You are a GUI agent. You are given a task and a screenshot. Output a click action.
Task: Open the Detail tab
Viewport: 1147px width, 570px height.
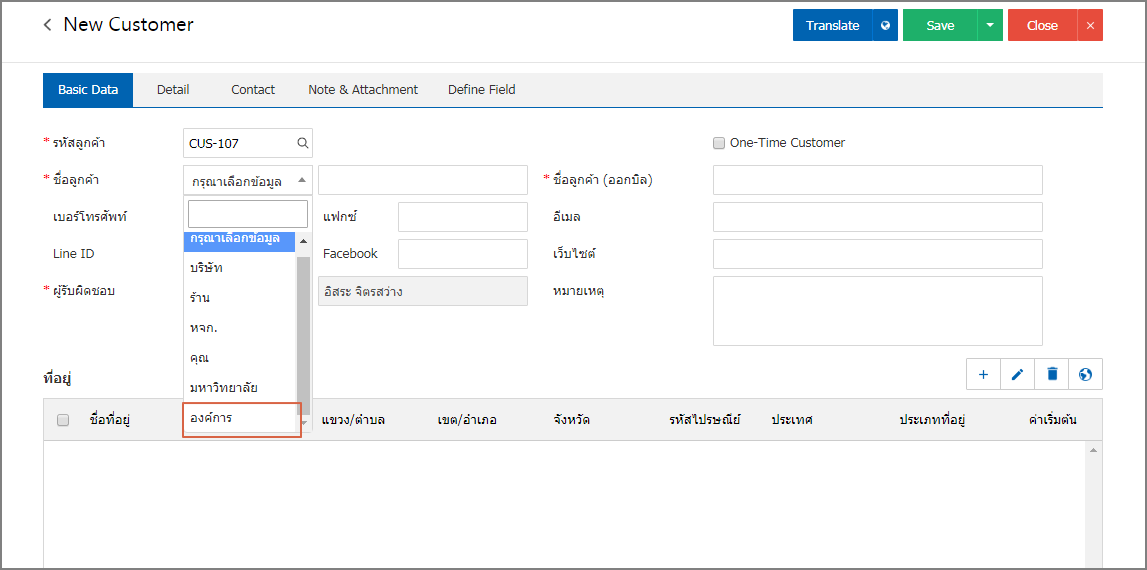coord(173,90)
